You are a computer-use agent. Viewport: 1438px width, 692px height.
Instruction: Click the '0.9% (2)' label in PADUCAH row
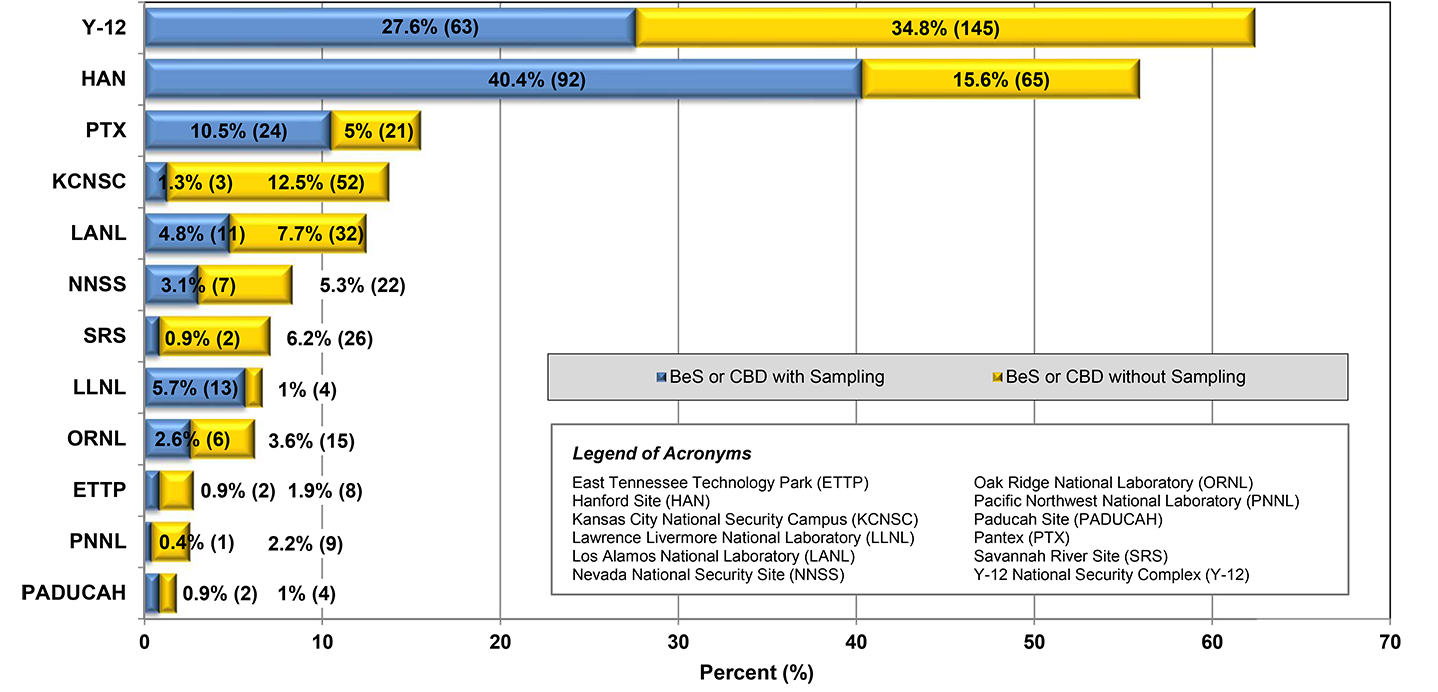(x=220, y=594)
